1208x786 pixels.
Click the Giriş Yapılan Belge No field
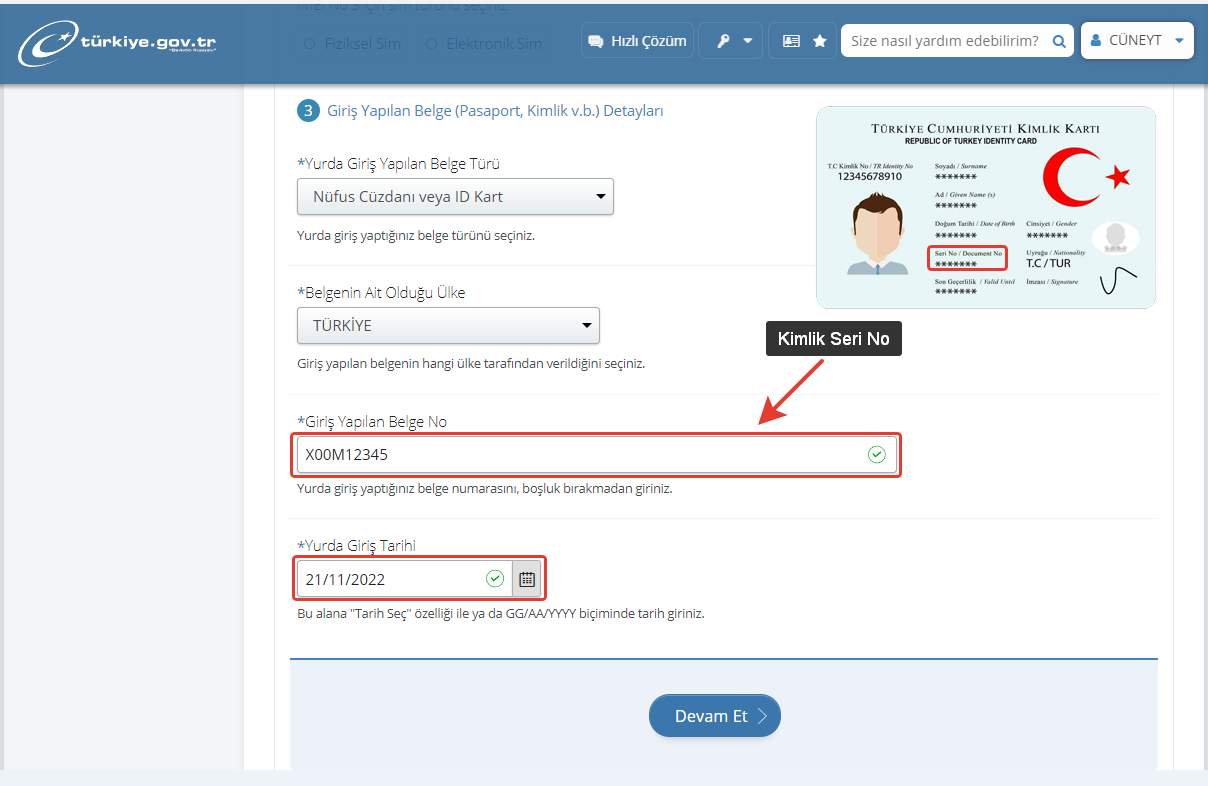[580, 455]
